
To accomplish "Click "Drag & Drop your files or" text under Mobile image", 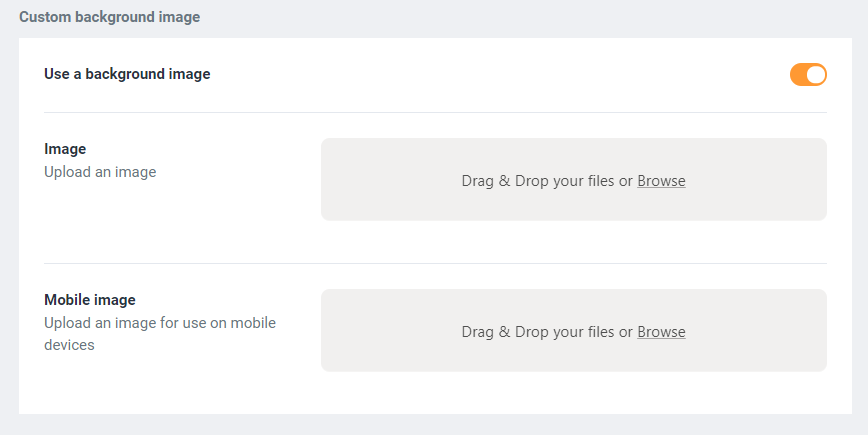I will (x=547, y=332).
